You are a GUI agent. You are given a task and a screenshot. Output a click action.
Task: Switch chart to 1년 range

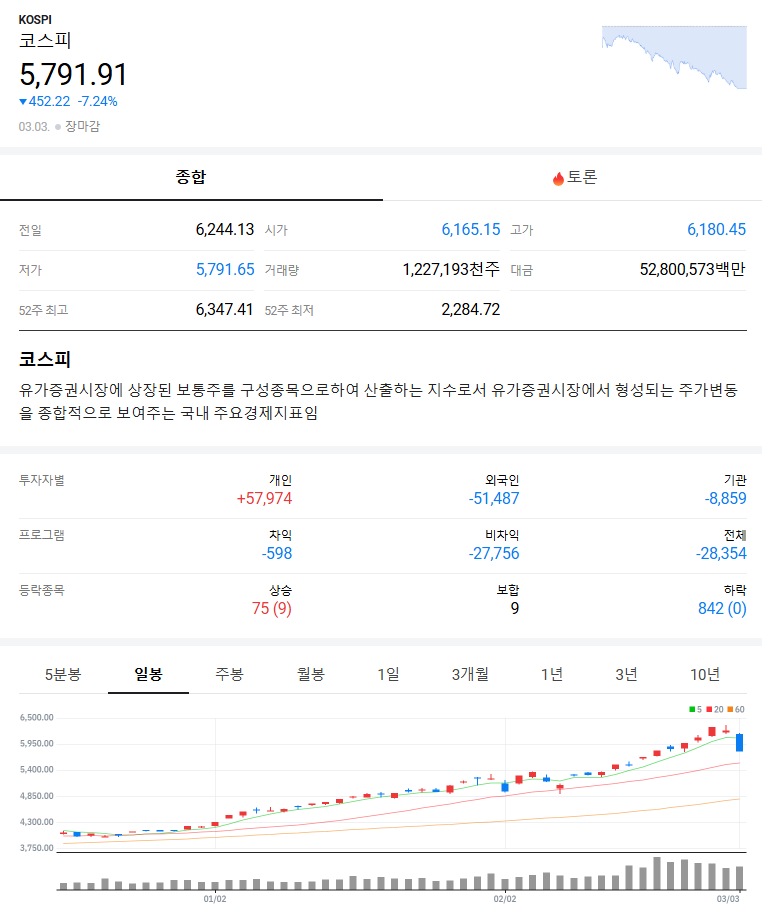point(552,675)
